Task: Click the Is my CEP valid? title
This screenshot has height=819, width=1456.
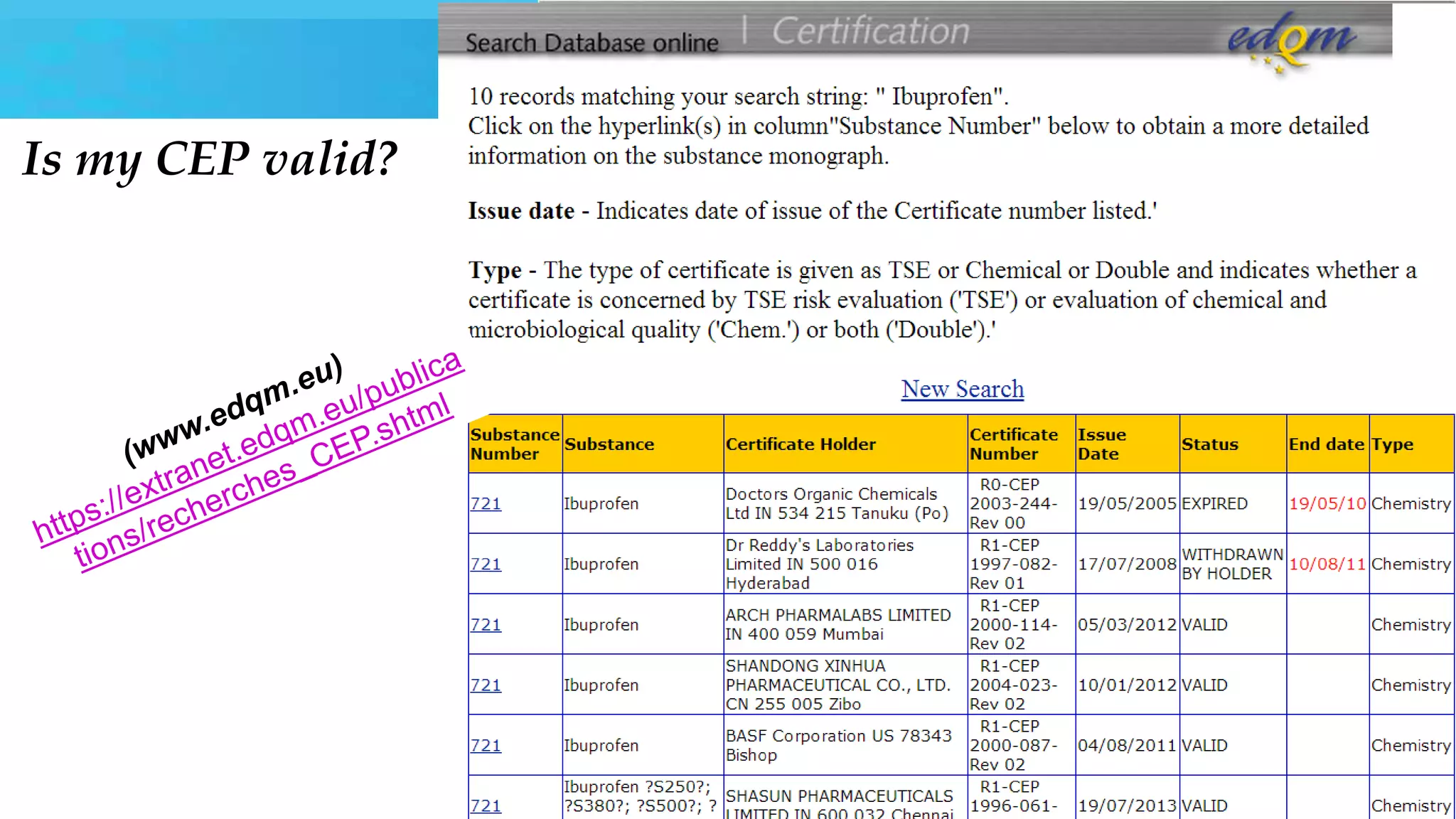Action: 210,159
